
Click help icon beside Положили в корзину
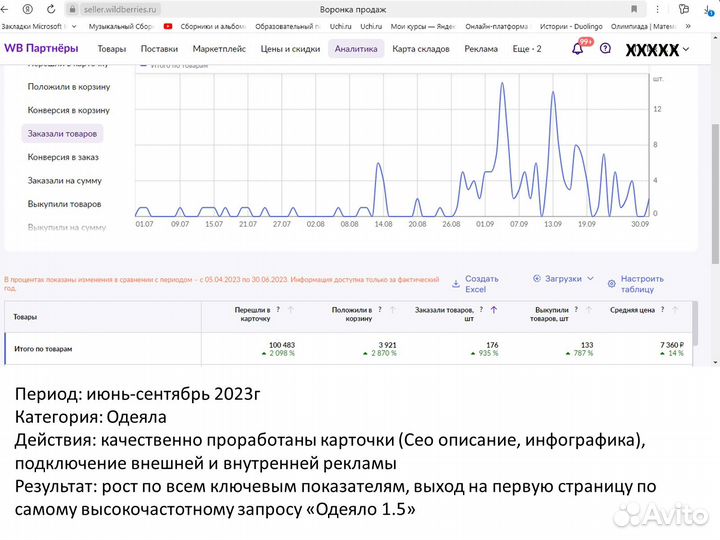[x=380, y=310]
